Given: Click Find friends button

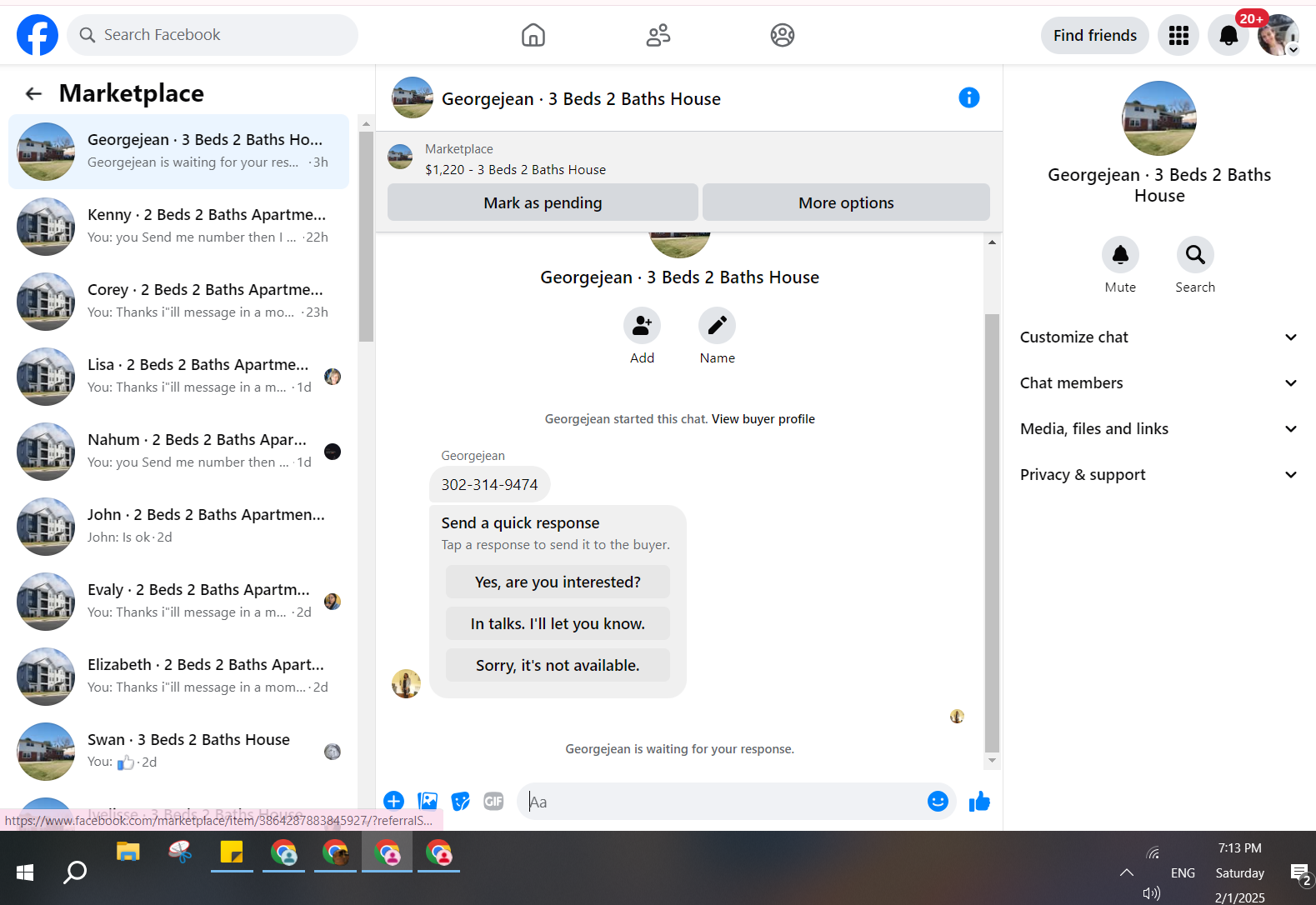Looking at the screenshot, I should coord(1094,35).
